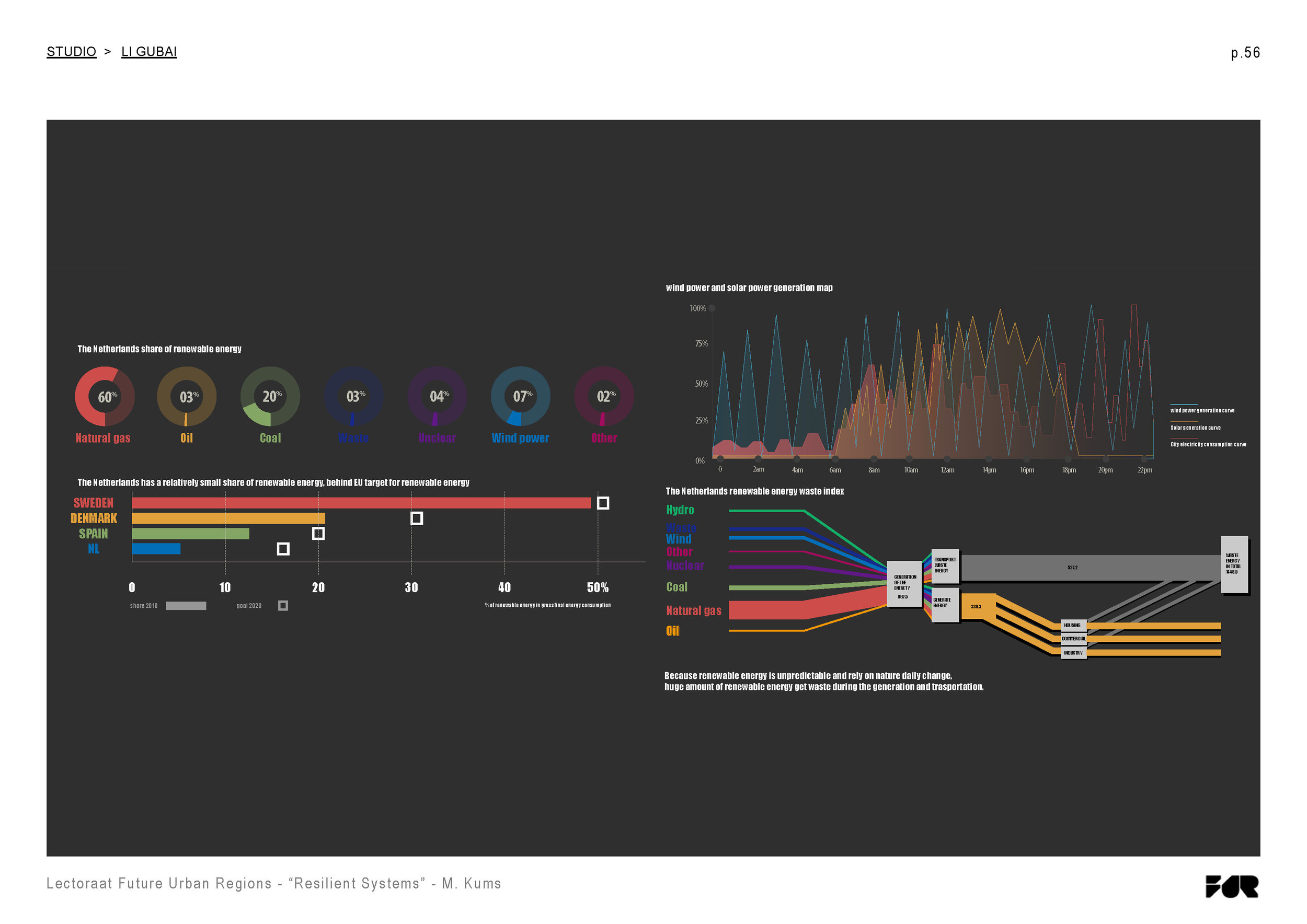This screenshot has height=924, width=1307.
Task: Click the 20% Coal donut chart
Action: tap(270, 397)
